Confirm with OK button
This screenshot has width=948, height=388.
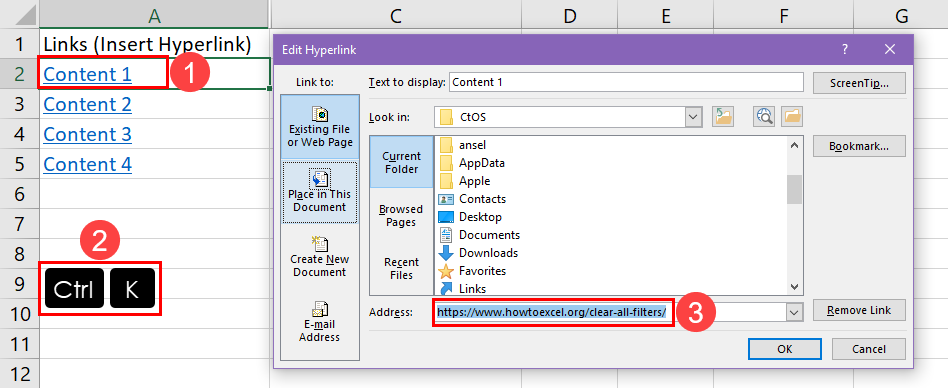click(x=785, y=349)
